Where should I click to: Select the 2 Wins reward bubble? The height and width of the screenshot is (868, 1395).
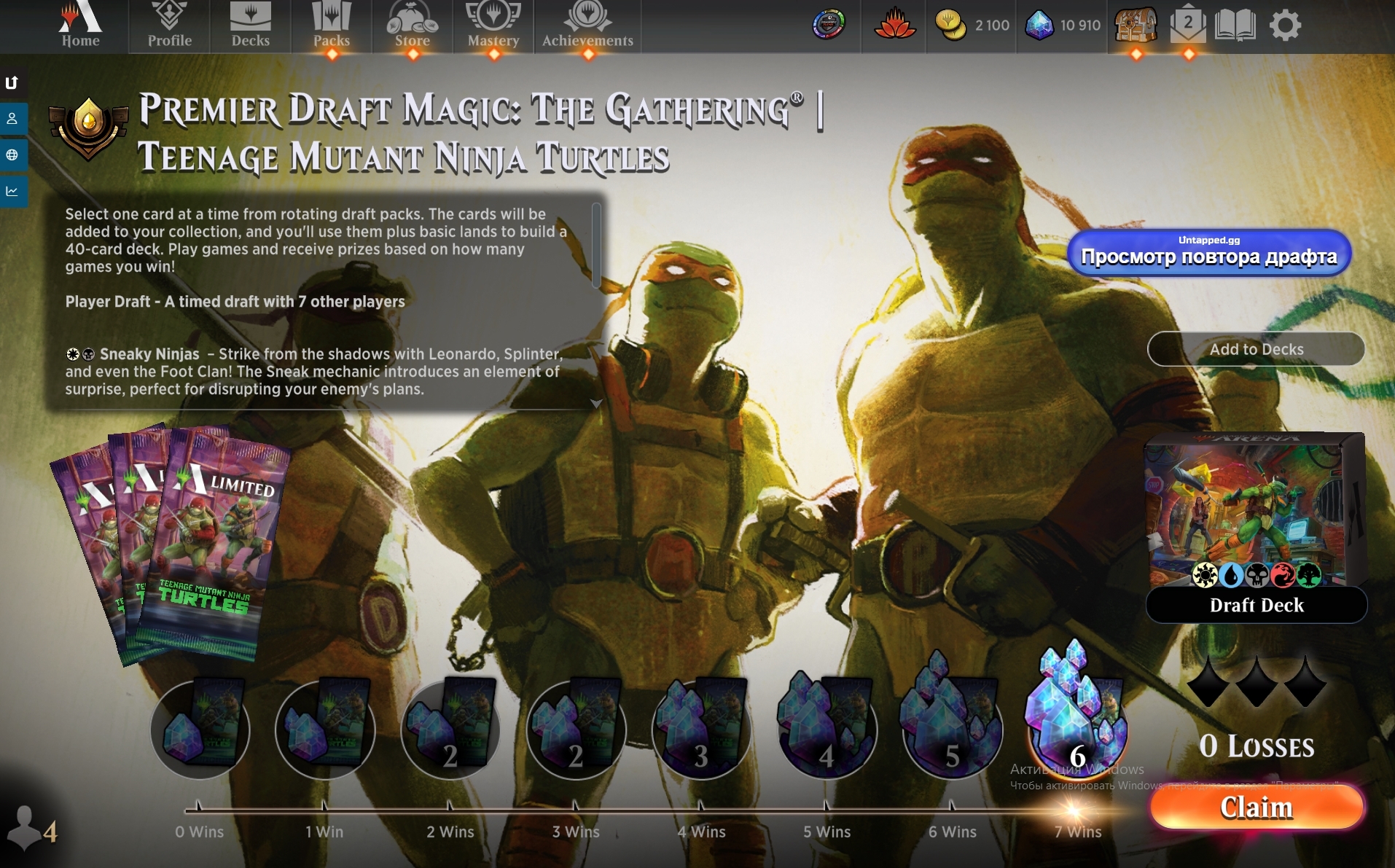pos(450,729)
